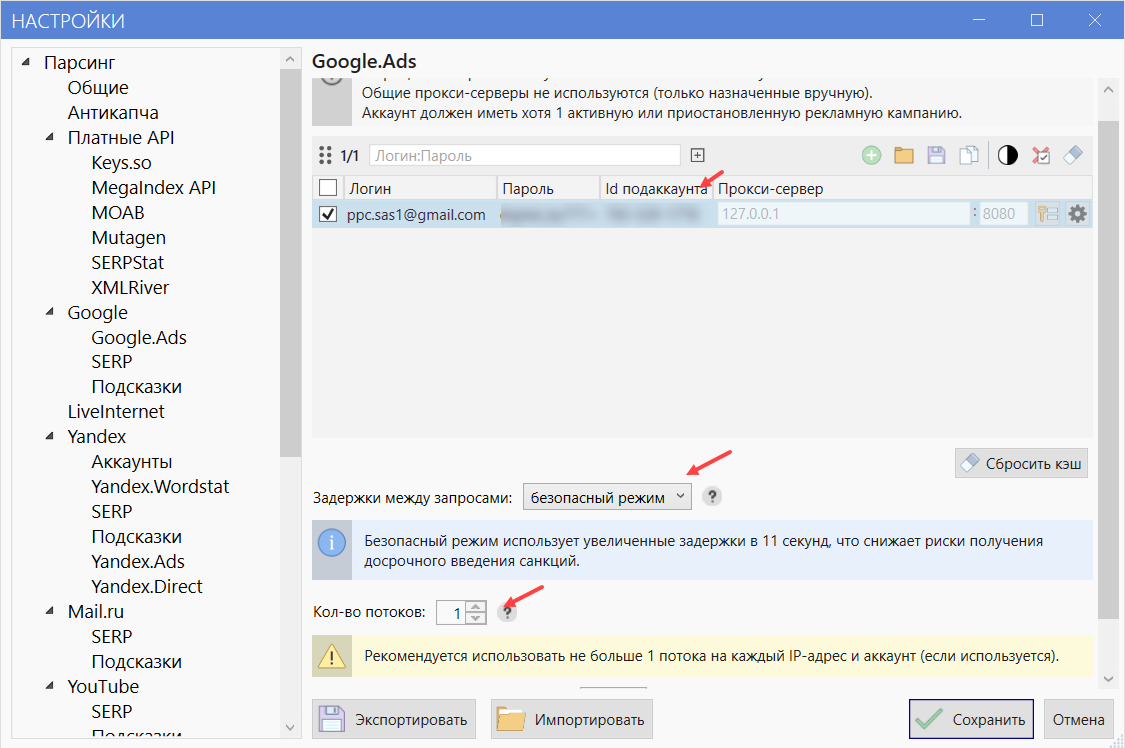The width and height of the screenshot is (1125, 748).
Task: Open the Антикапча settings section
Action: pos(113,113)
